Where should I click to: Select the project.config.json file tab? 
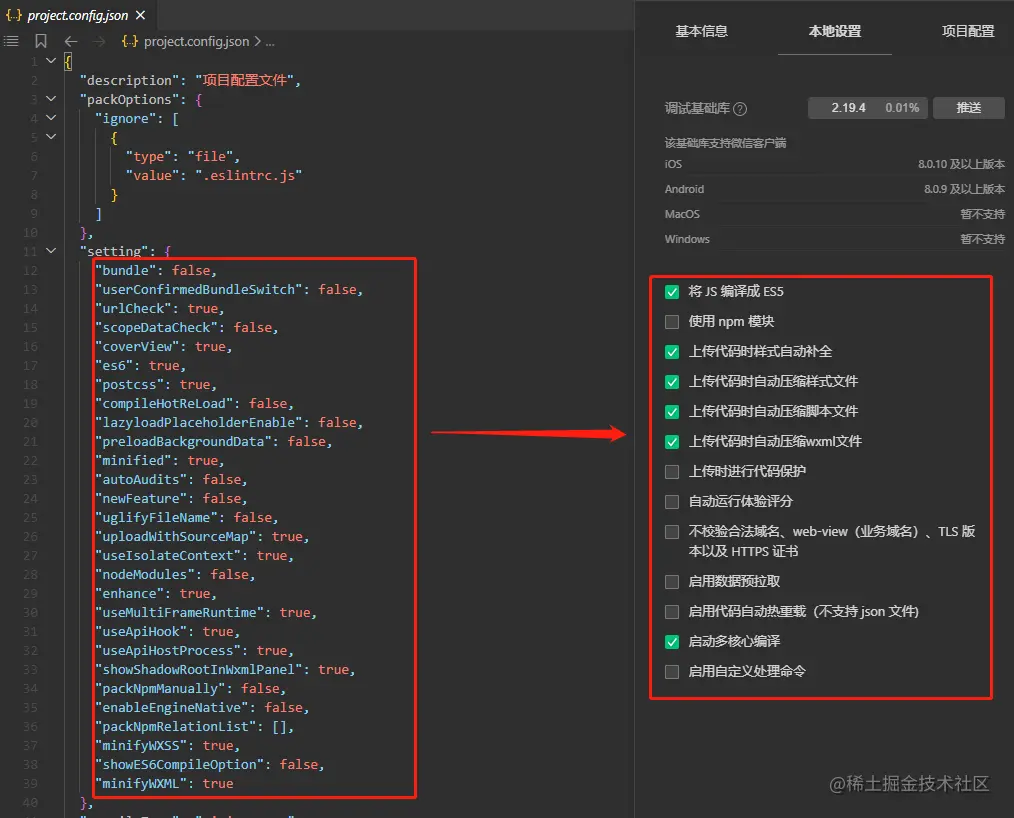pyautogui.click(x=76, y=15)
